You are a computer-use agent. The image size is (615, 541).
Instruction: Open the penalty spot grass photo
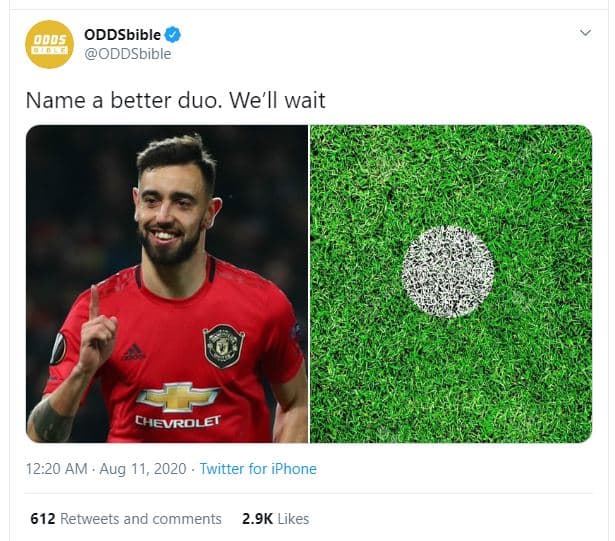tap(451, 284)
